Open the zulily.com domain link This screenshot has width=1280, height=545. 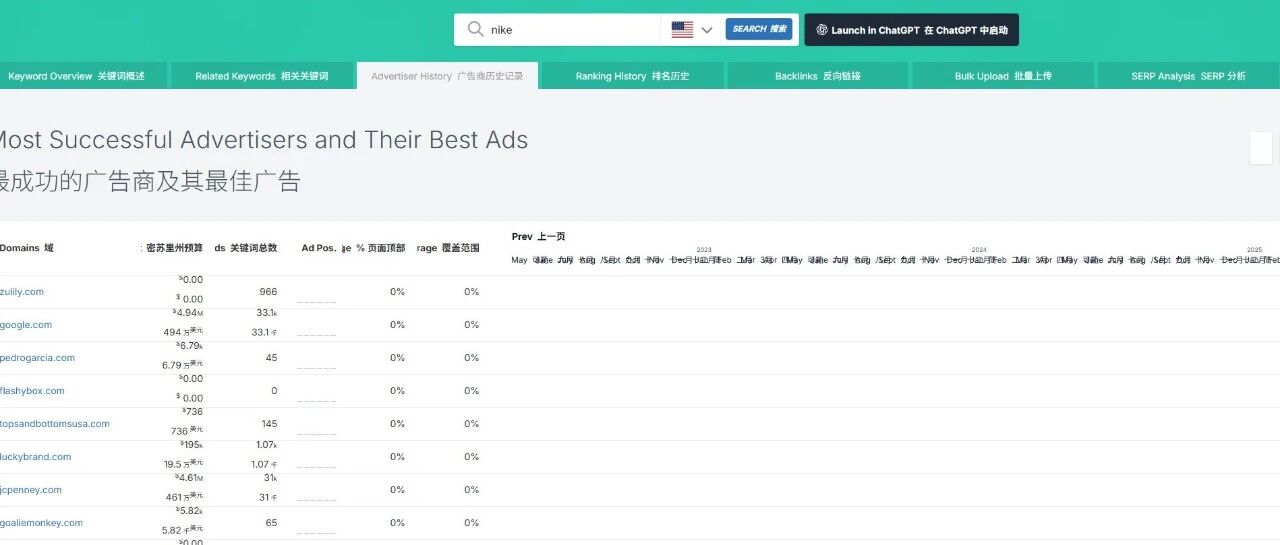click(22, 292)
